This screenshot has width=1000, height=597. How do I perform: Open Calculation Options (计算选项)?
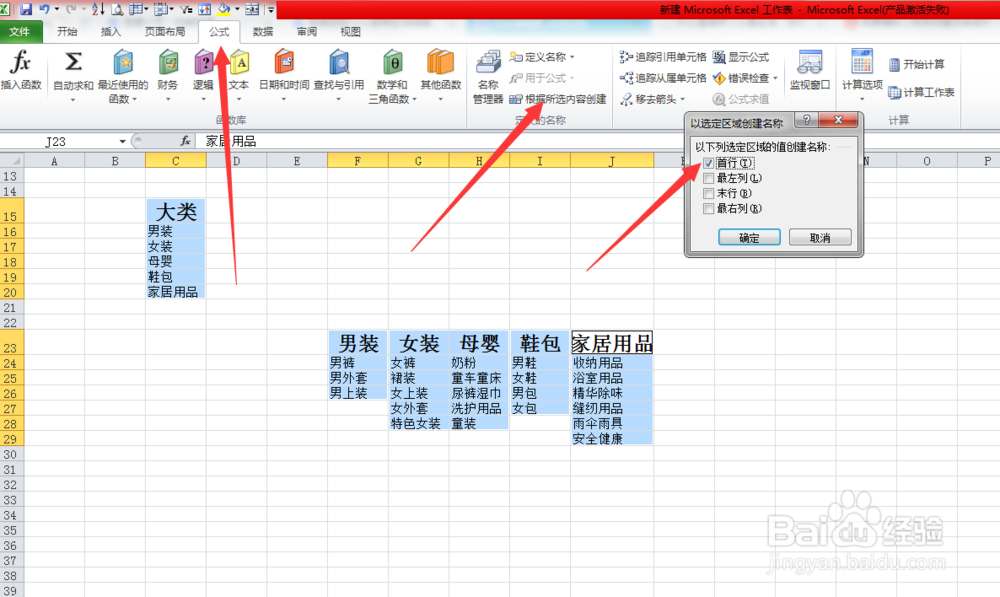[x=862, y=75]
